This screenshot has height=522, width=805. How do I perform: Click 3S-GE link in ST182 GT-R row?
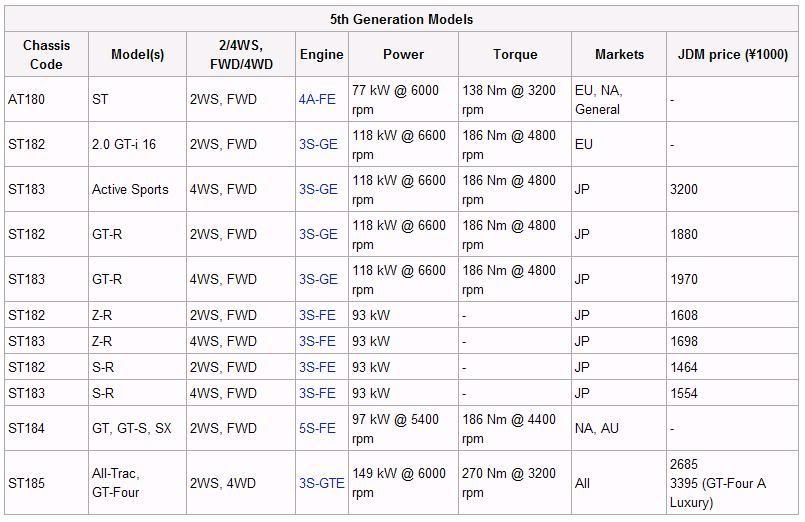point(318,235)
